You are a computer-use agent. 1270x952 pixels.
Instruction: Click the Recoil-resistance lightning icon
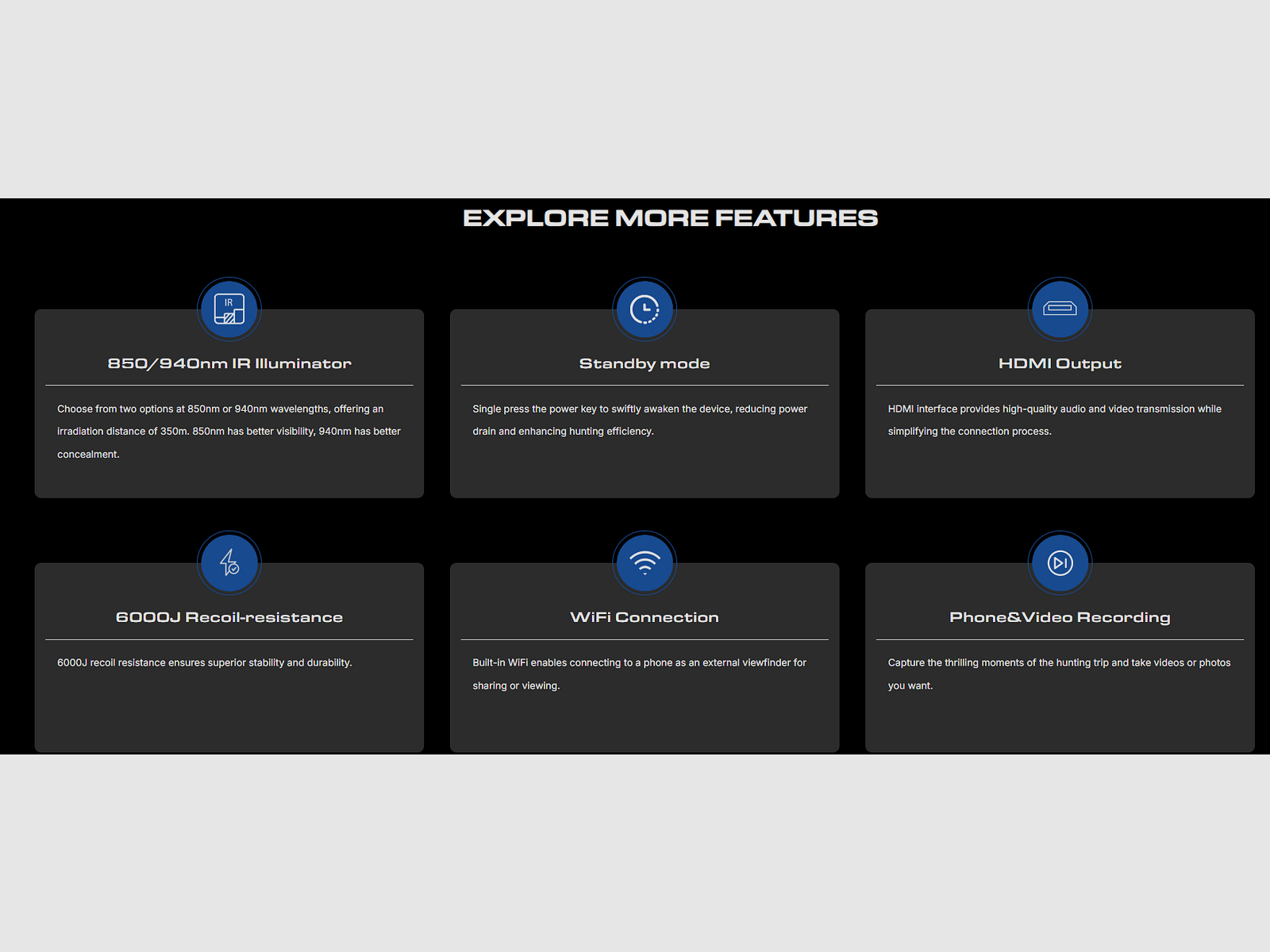pyautogui.click(x=229, y=563)
